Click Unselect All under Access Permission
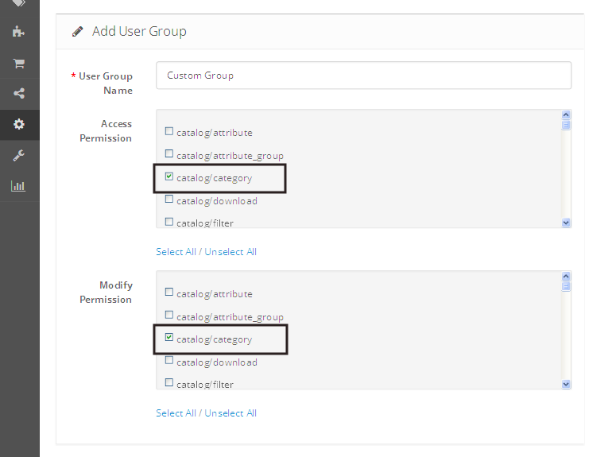The image size is (600, 457). 230,252
